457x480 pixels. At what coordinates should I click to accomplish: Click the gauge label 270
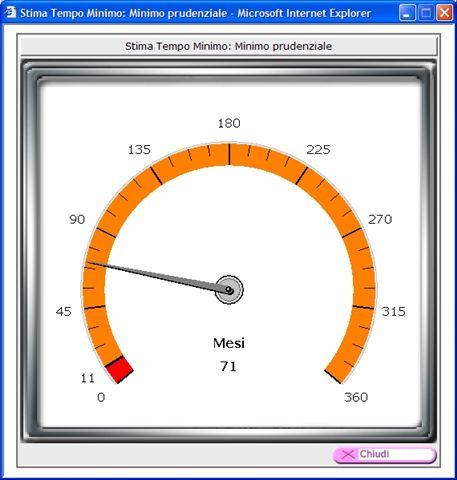(380, 219)
